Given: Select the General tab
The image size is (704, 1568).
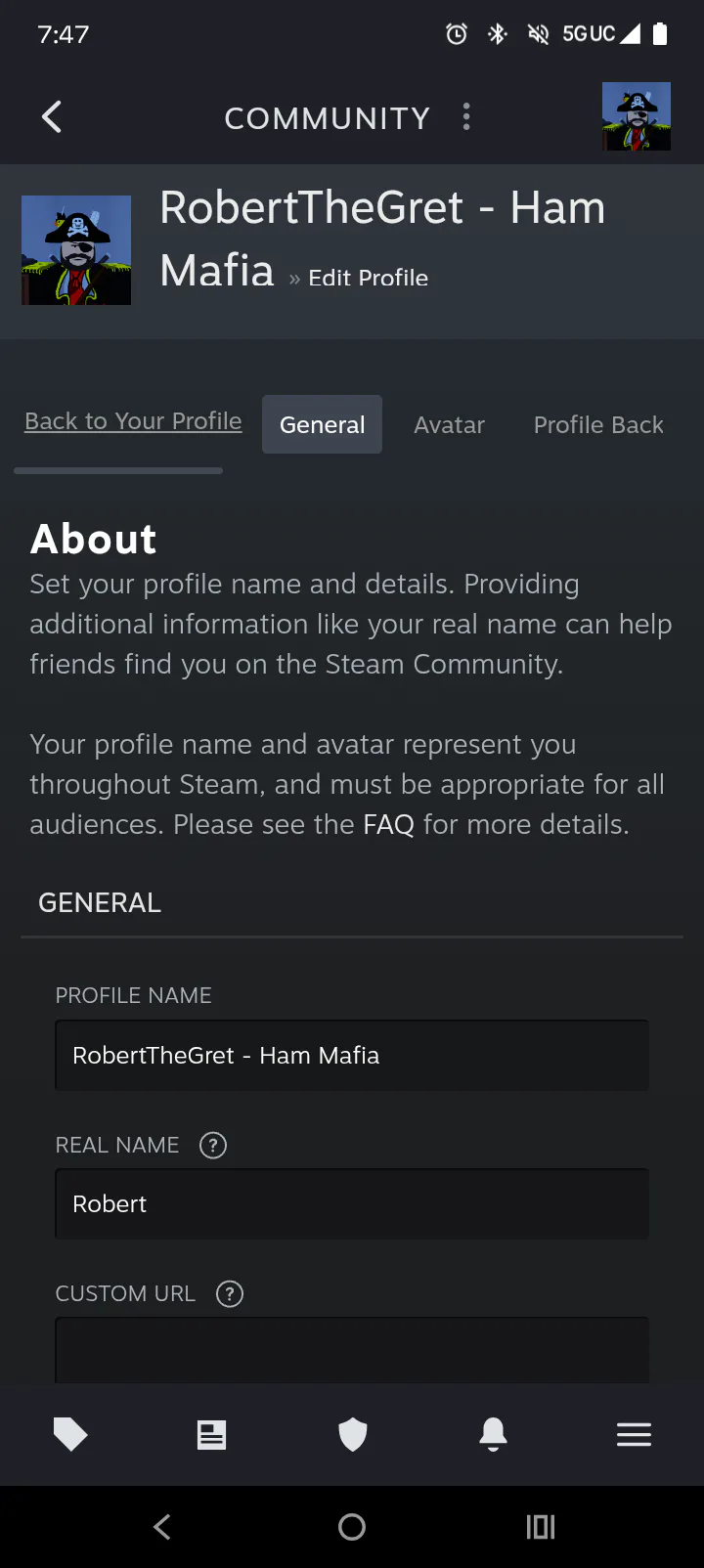Looking at the screenshot, I should (322, 424).
